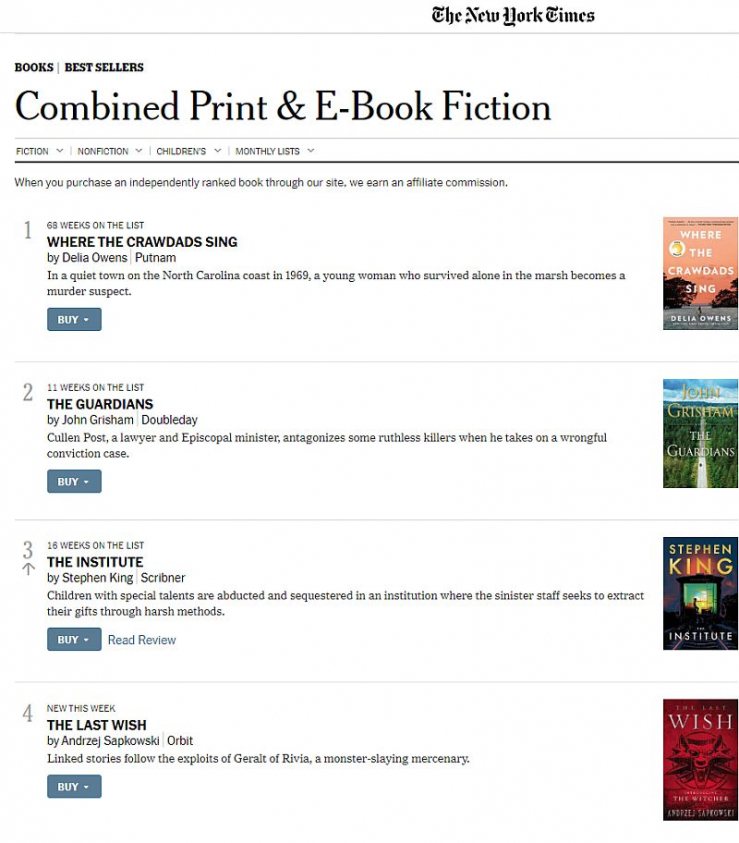This screenshot has height=843, width=739.
Task: Open the Read Review link for The Institute
Action: pyautogui.click(x=141, y=639)
